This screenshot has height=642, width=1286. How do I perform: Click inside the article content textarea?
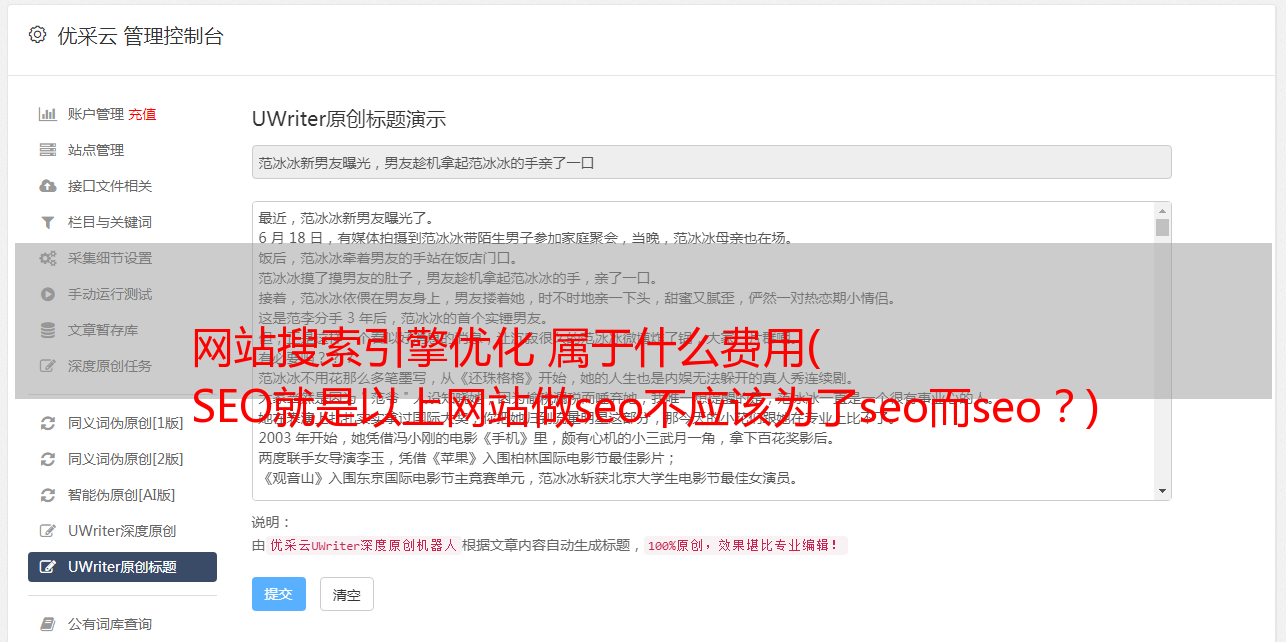[x=703, y=351]
